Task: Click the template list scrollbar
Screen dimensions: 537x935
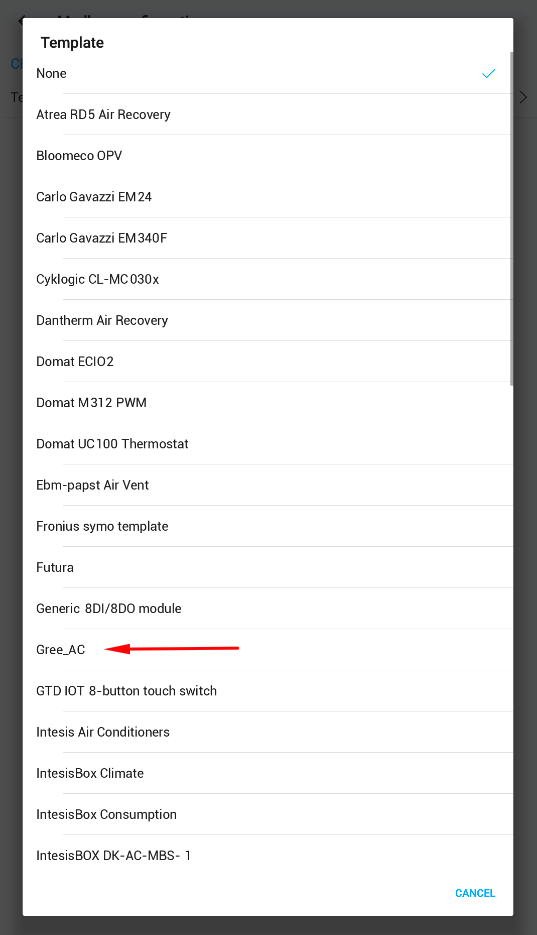Action: [x=511, y=218]
